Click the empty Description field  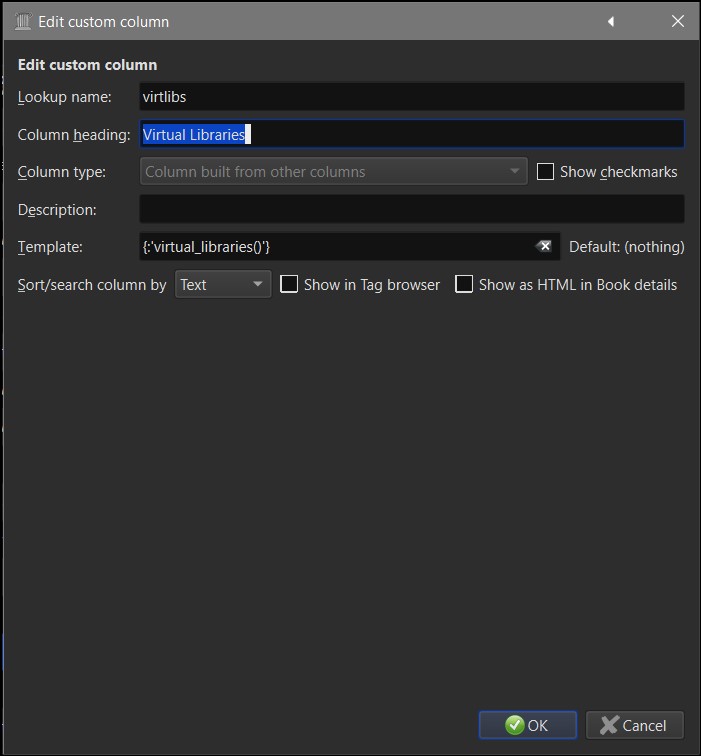tap(412, 209)
